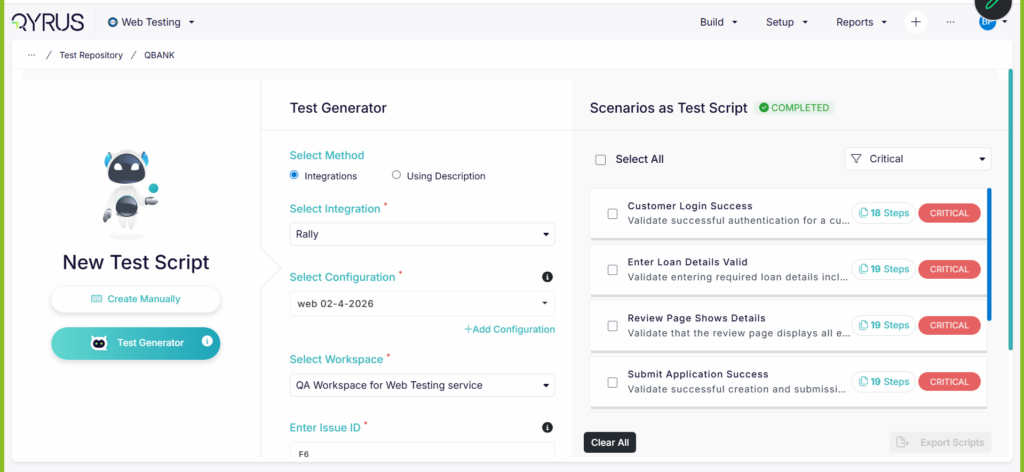The height and width of the screenshot is (472, 1024).
Task: Tick the Select All checkbox
Action: pos(600,160)
